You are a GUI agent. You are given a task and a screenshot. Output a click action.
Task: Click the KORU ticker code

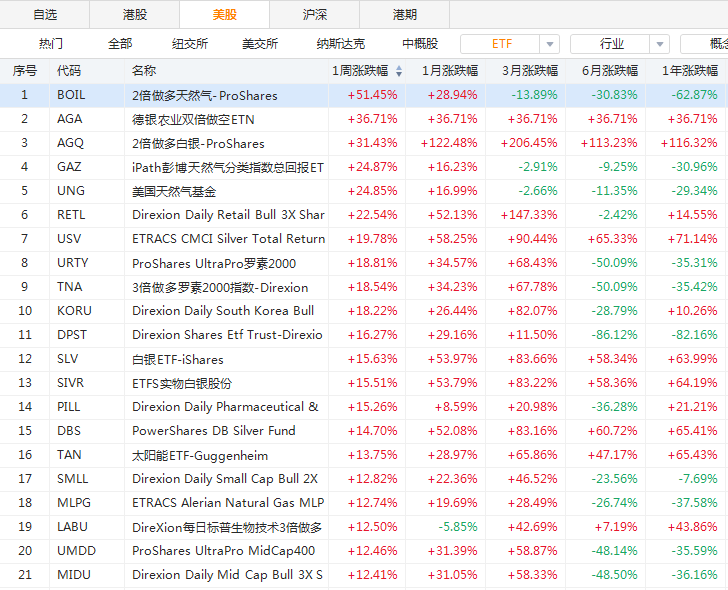(x=74, y=311)
